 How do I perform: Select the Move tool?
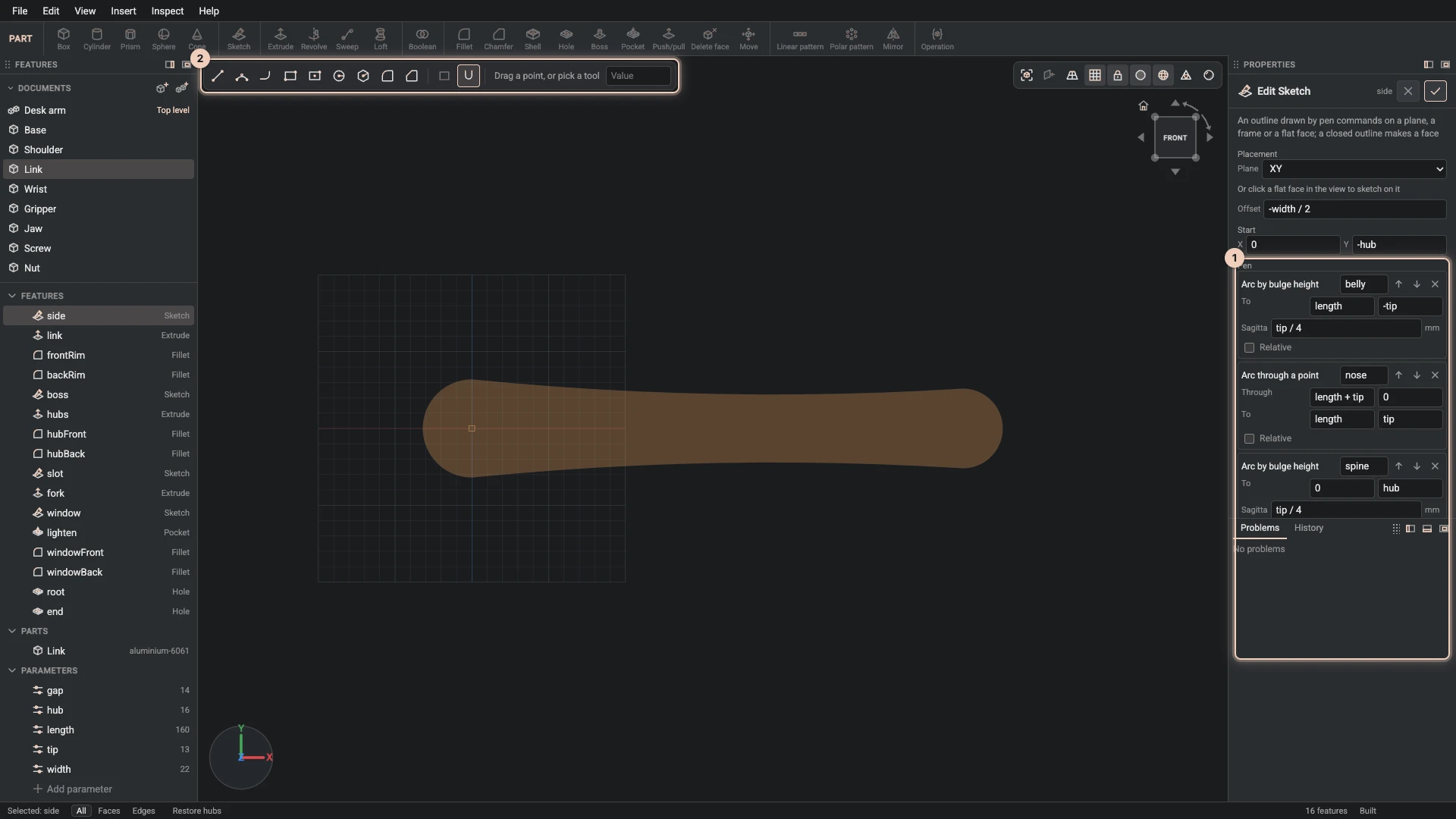pyautogui.click(x=748, y=39)
